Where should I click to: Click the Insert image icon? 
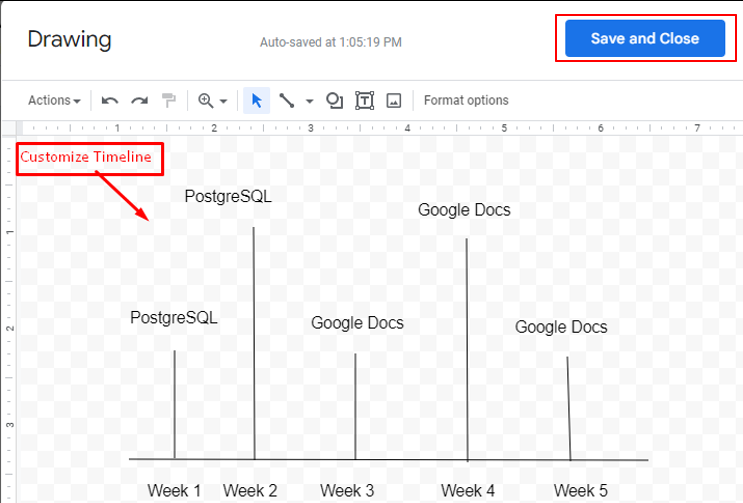pyautogui.click(x=394, y=100)
